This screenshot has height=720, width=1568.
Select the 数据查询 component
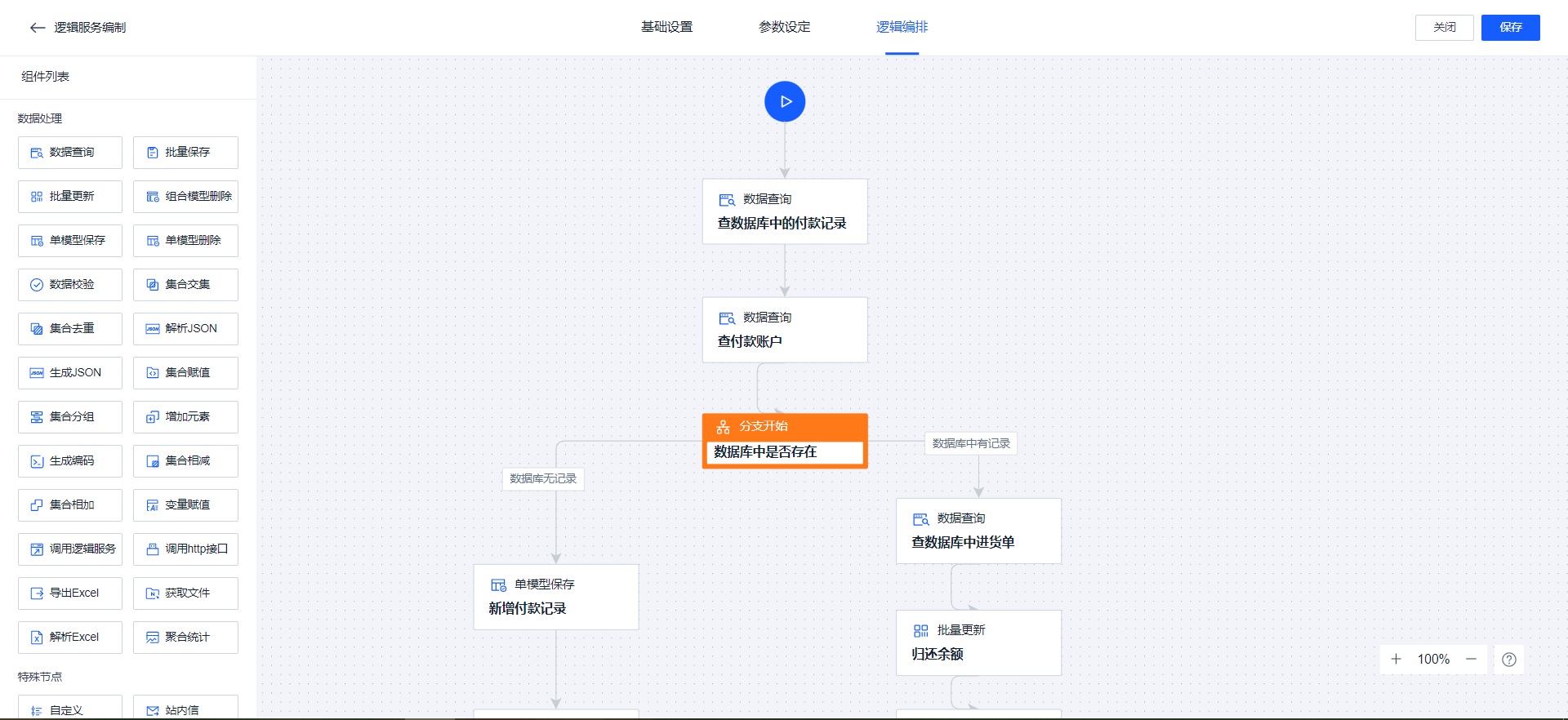(x=70, y=153)
